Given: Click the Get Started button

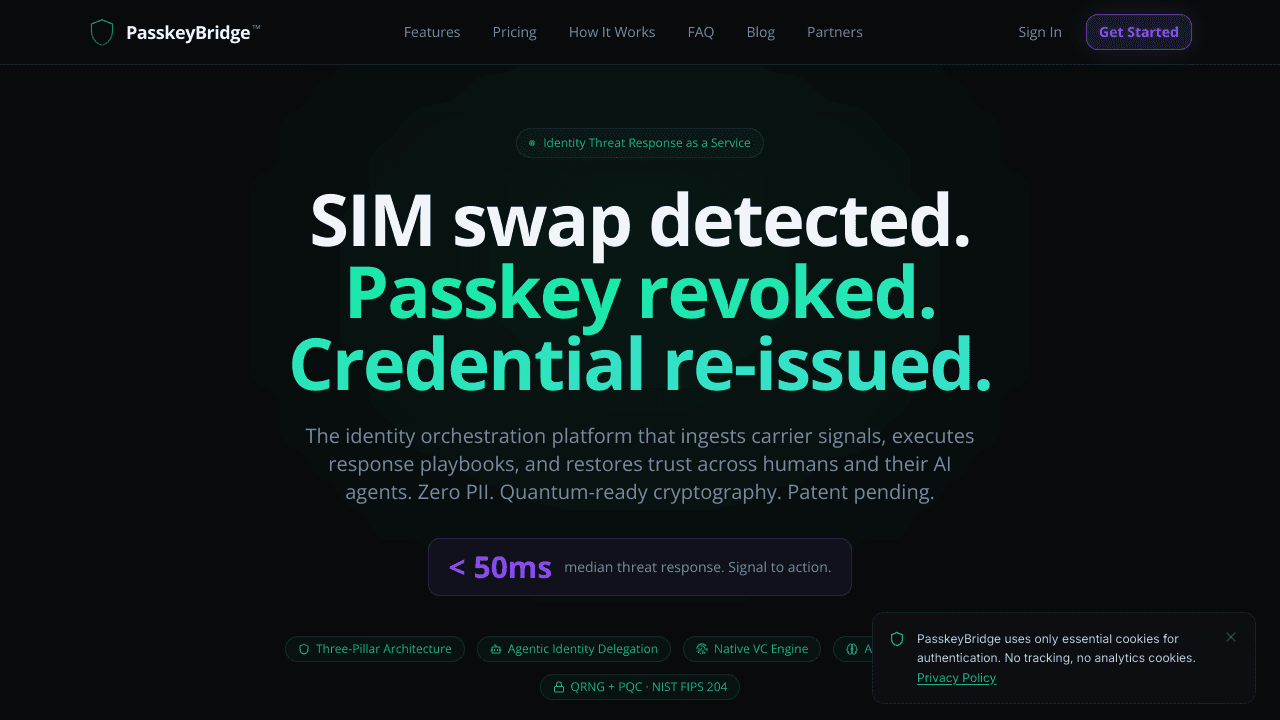Looking at the screenshot, I should click(x=1139, y=32).
